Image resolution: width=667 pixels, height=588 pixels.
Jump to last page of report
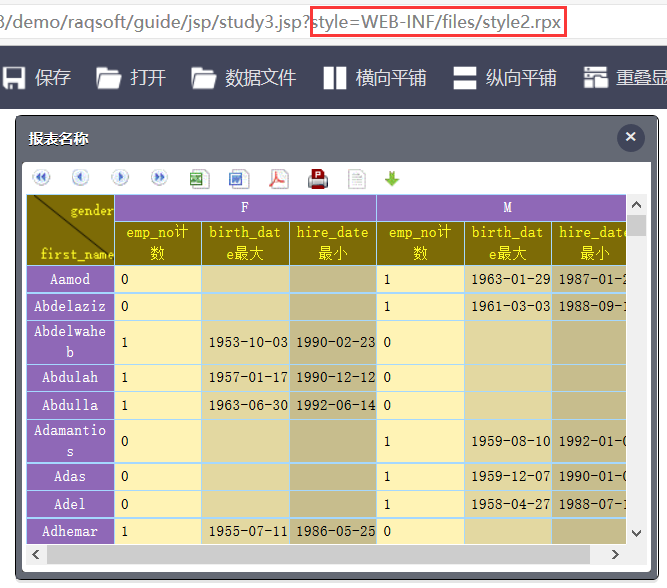[x=159, y=178]
